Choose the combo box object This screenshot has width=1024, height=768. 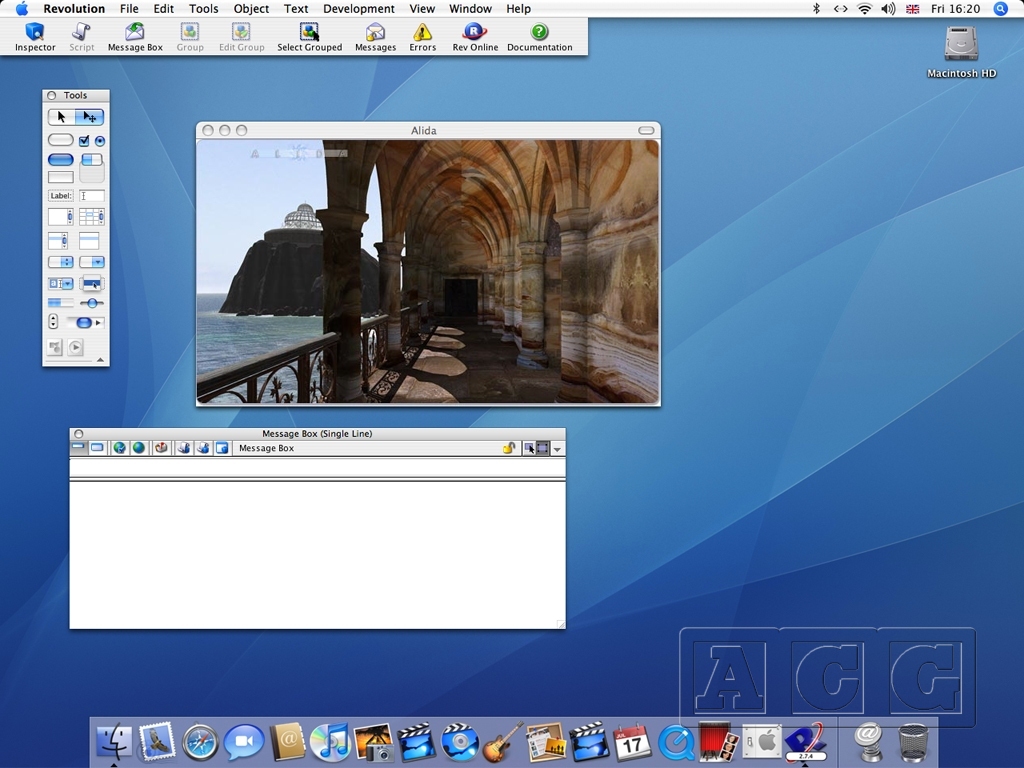(x=61, y=283)
